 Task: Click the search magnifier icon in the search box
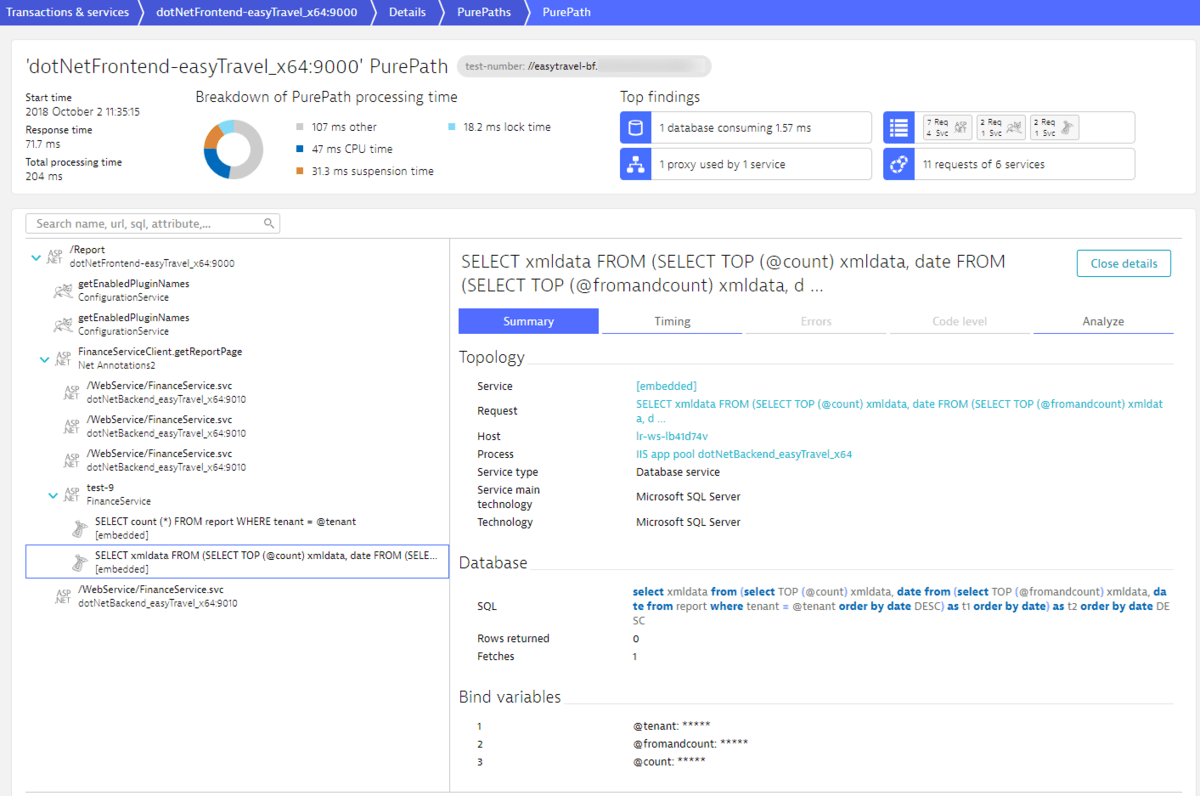268,224
